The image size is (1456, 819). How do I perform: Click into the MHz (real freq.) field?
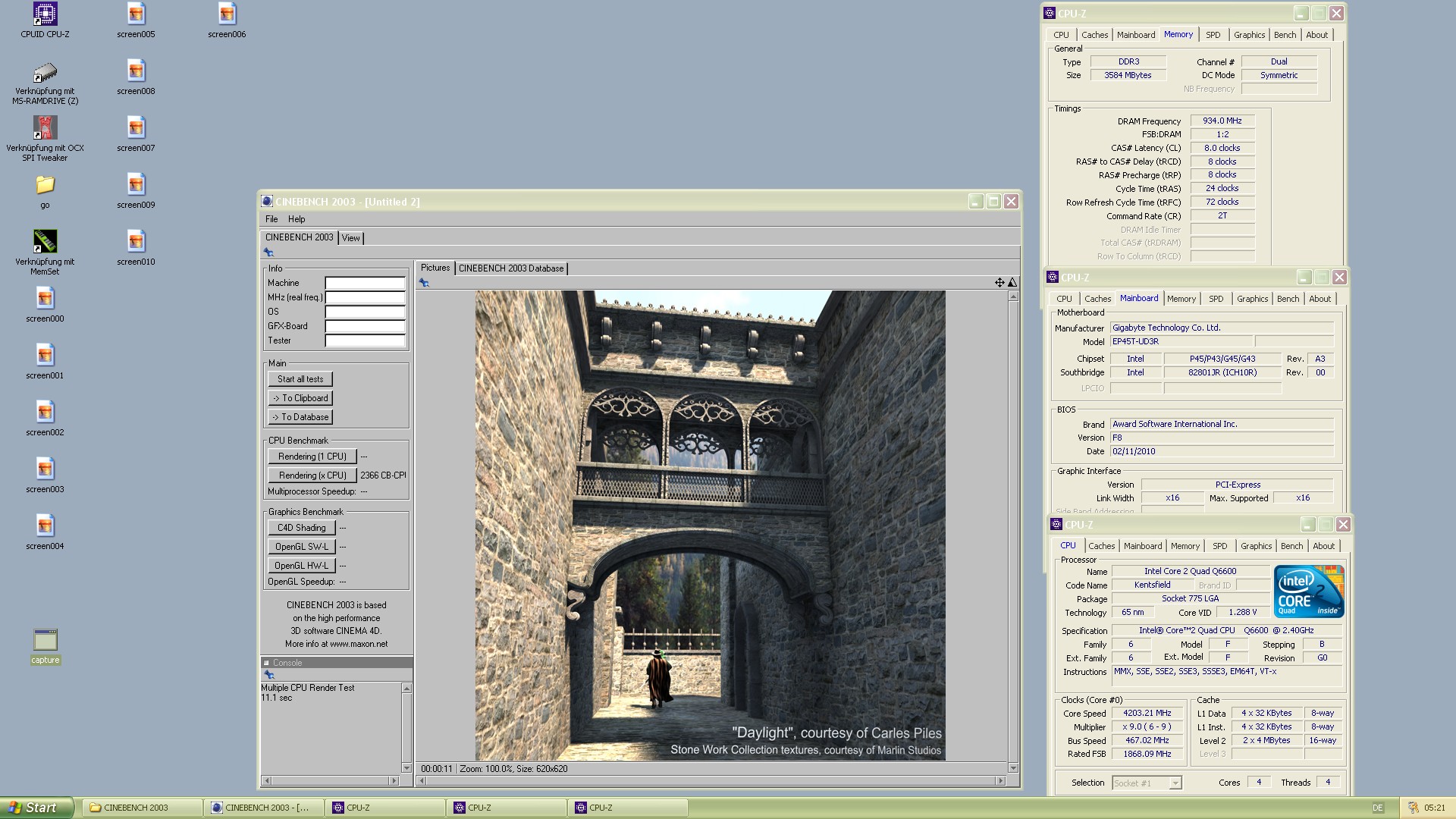366,298
